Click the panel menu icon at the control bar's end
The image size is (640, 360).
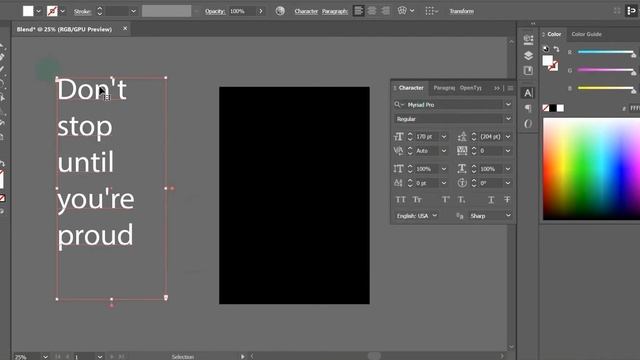coord(631,11)
